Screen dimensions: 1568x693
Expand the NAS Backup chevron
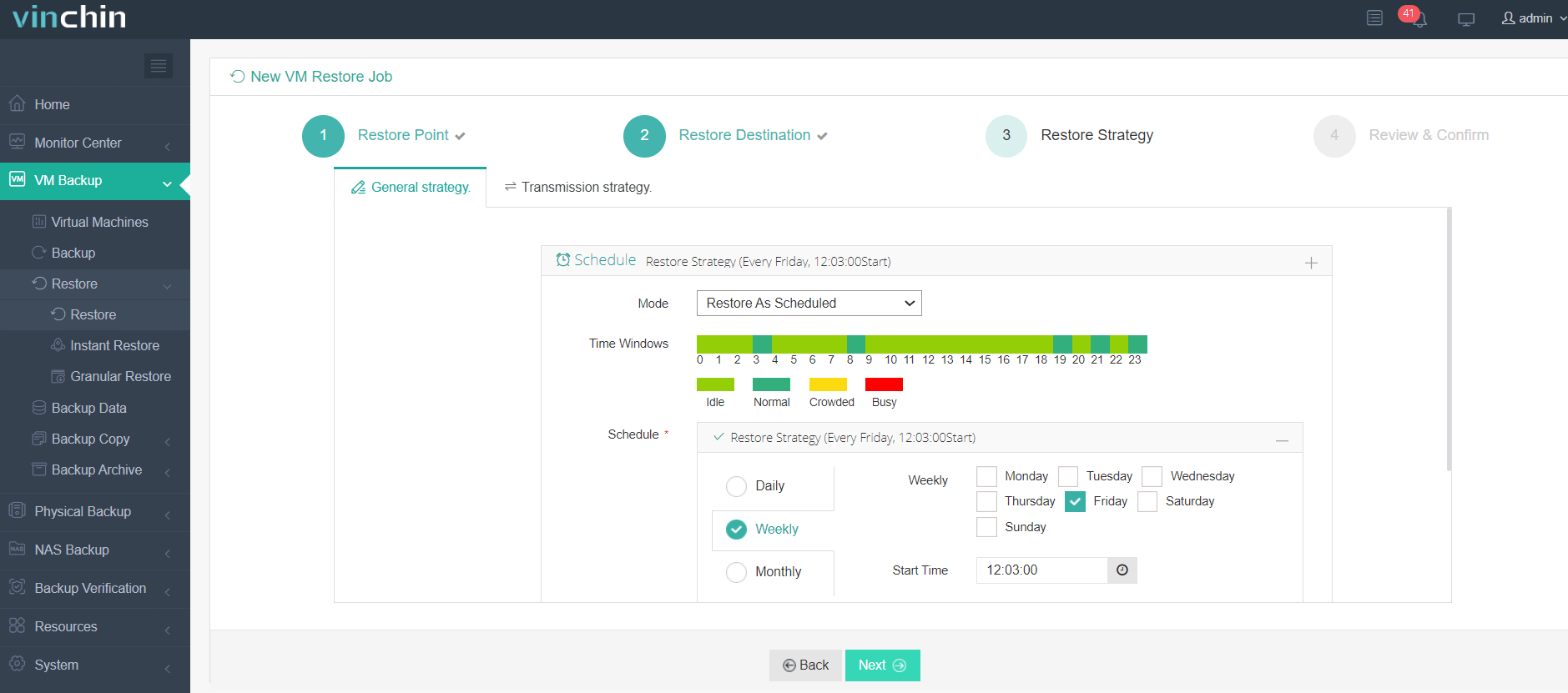pyautogui.click(x=168, y=553)
